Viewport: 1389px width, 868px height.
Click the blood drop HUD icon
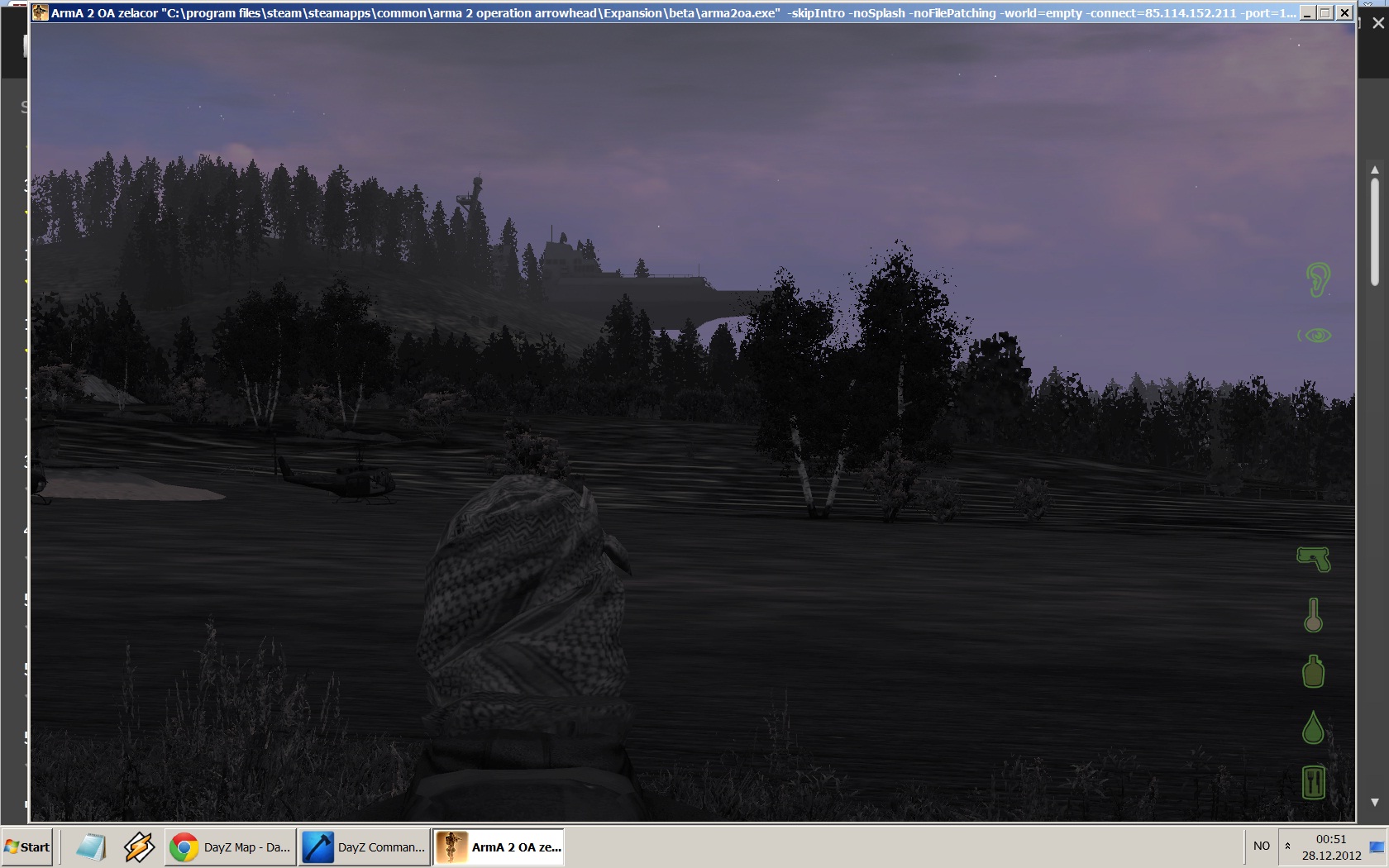(1313, 727)
